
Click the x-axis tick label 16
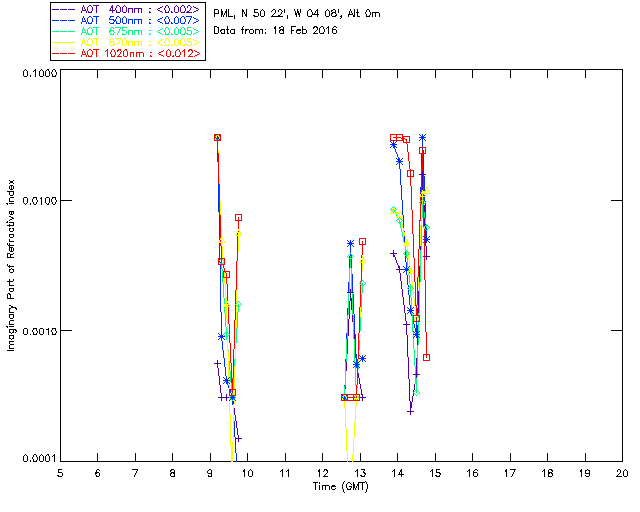coord(472,473)
